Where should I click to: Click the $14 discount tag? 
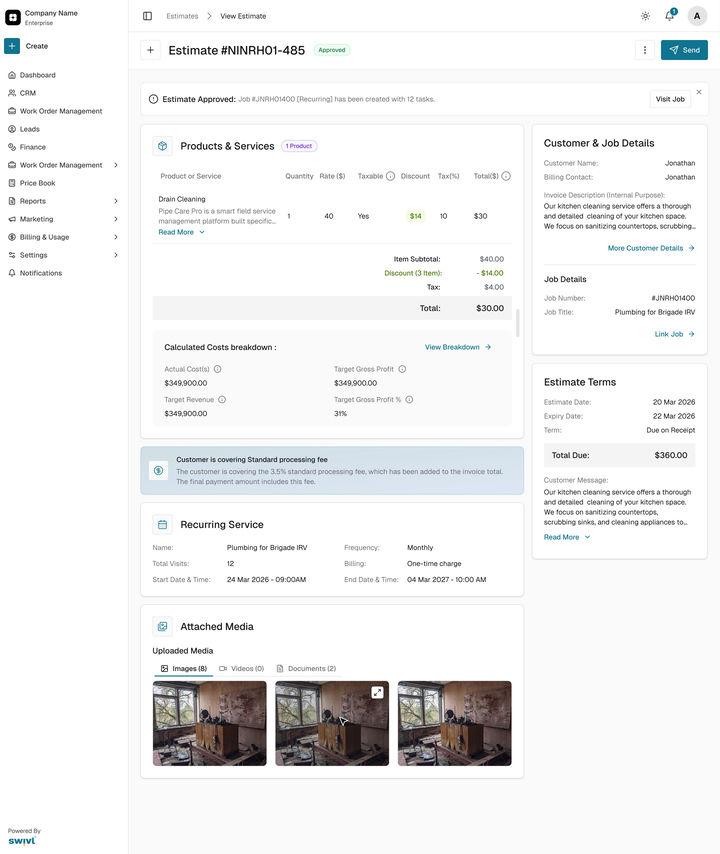tap(416, 216)
